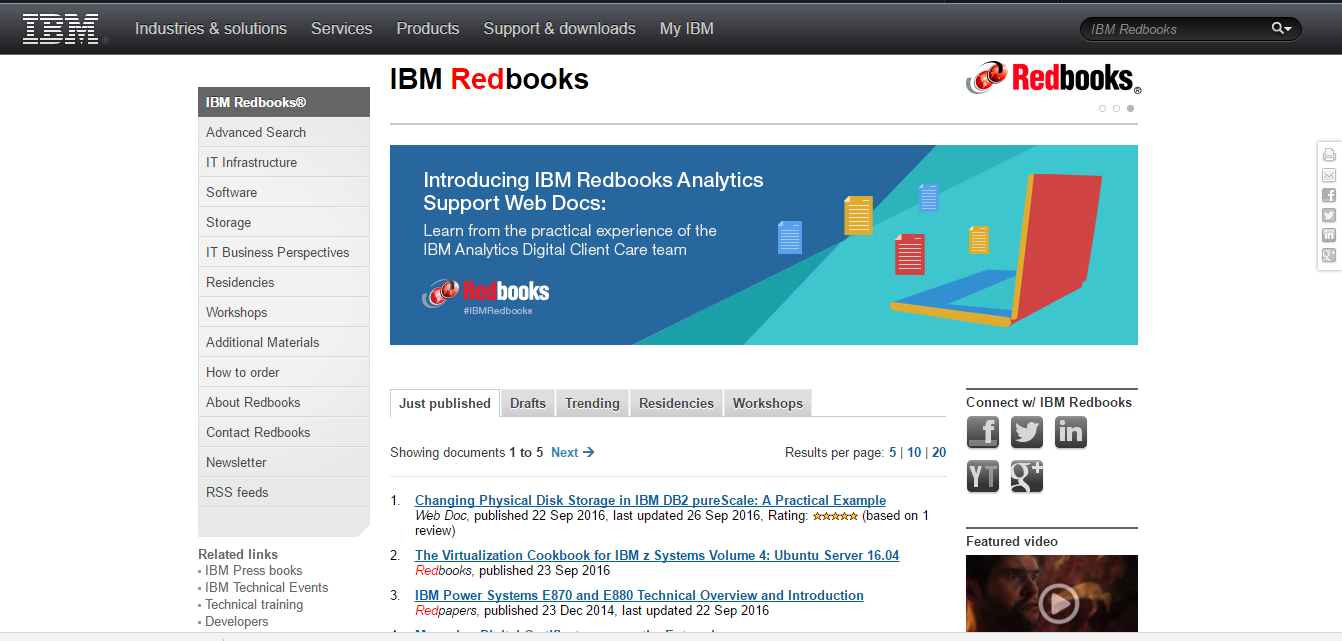The width and height of the screenshot is (1342, 641).
Task: Click the 'Redpapers, published 23 Dec 2014' line
Action: pyautogui.click(x=592, y=610)
